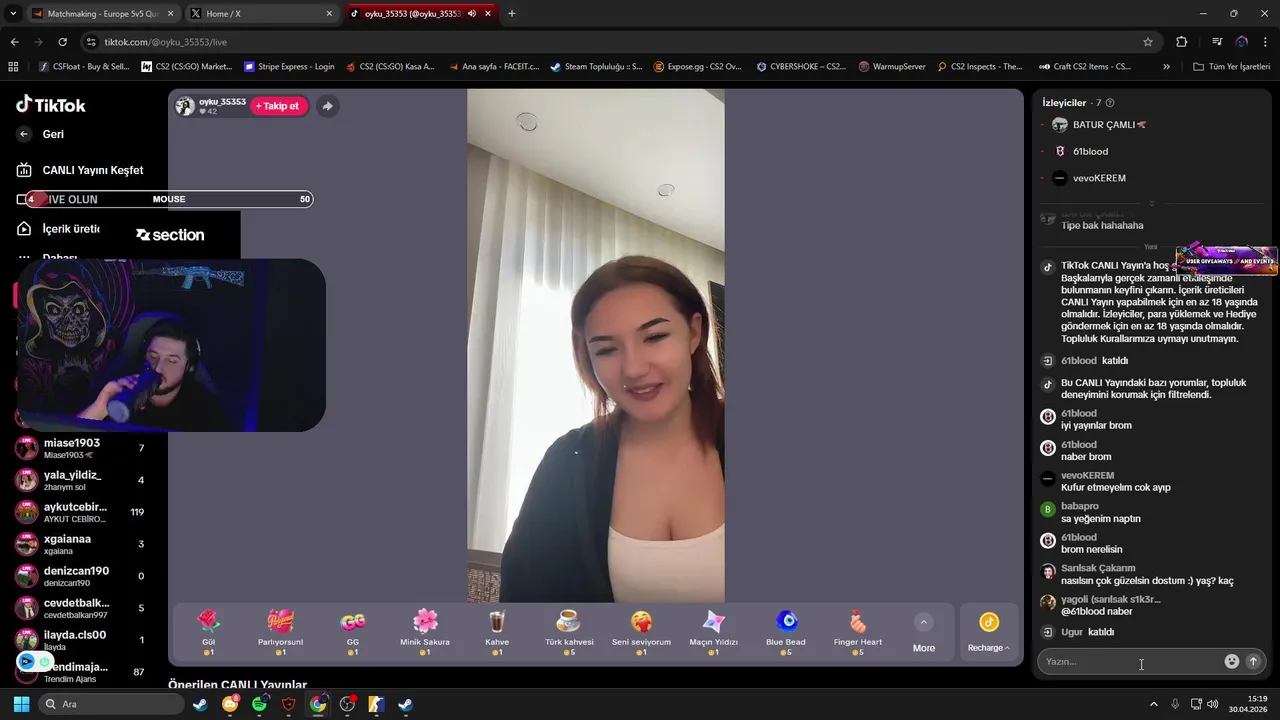
Task: Bookmark this page with star icon
Action: [1148, 42]
